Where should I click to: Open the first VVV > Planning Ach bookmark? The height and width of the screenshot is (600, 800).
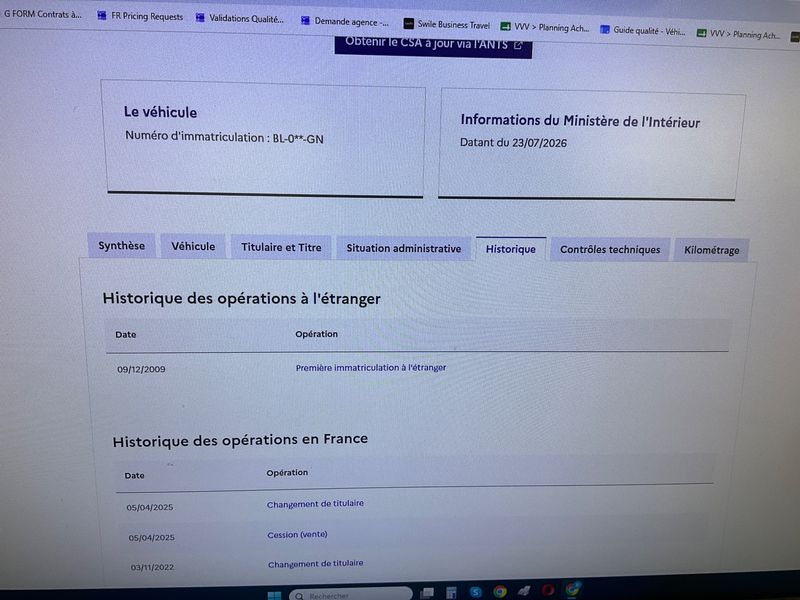coord(545,27)
